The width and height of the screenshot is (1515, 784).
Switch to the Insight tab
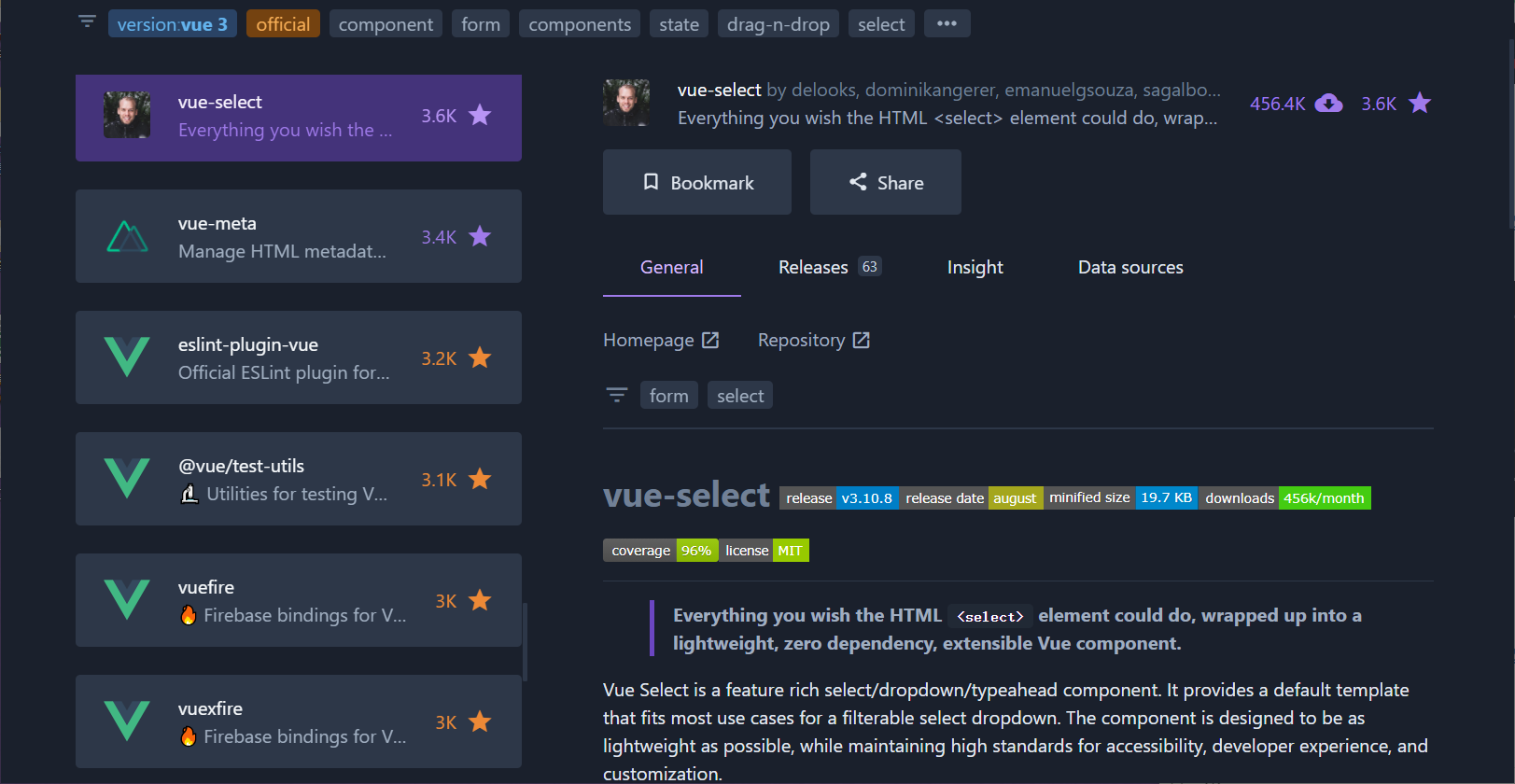975,268
